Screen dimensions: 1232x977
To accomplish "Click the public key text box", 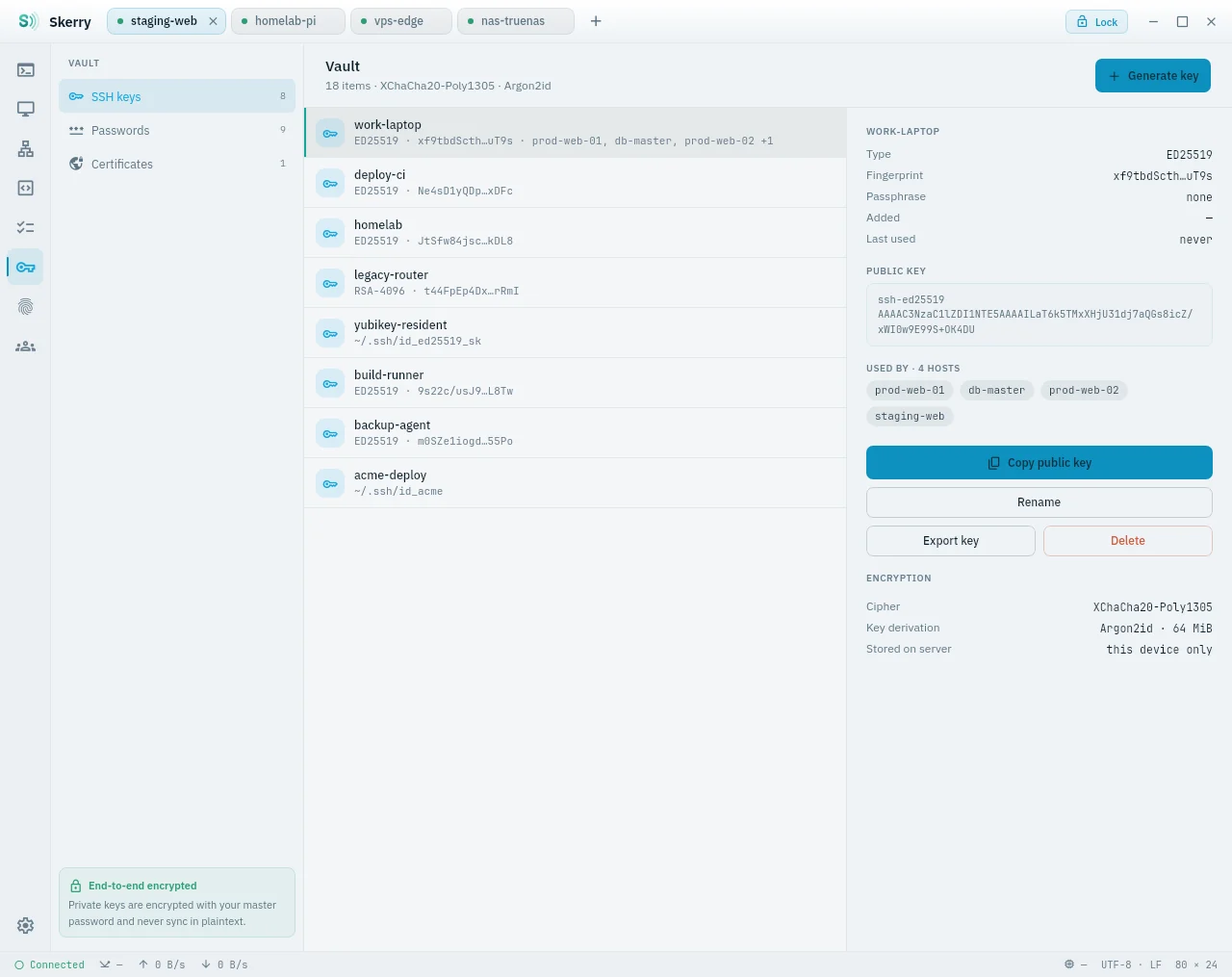I will pyautogui.click(x=1039, y=315).
